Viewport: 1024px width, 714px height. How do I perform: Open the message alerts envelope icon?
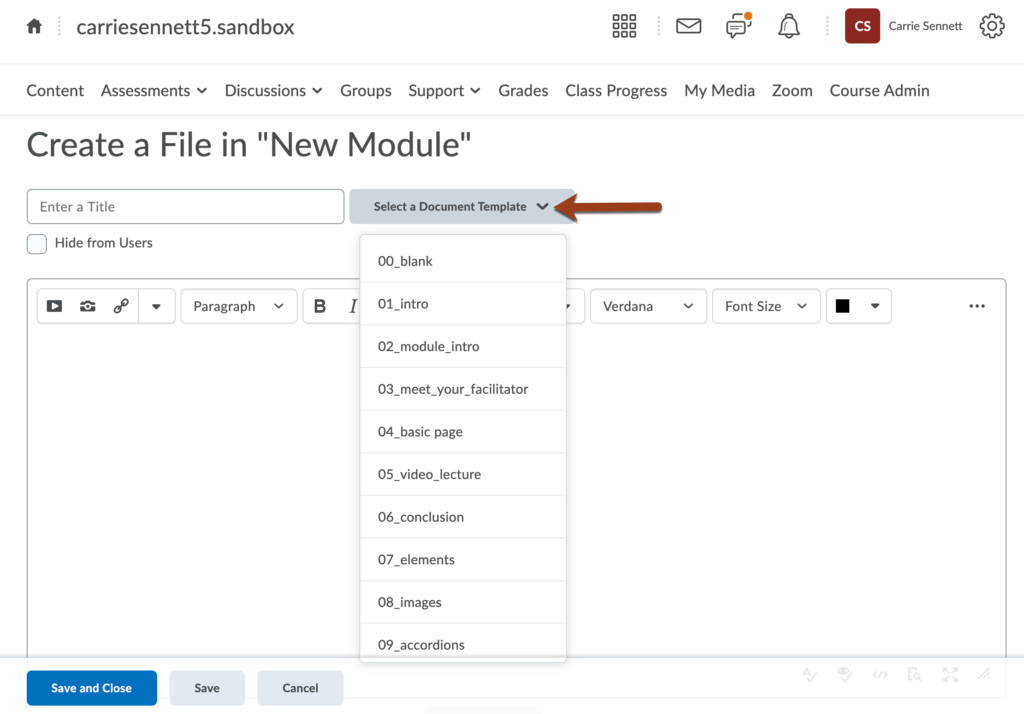tap(688, 26)
